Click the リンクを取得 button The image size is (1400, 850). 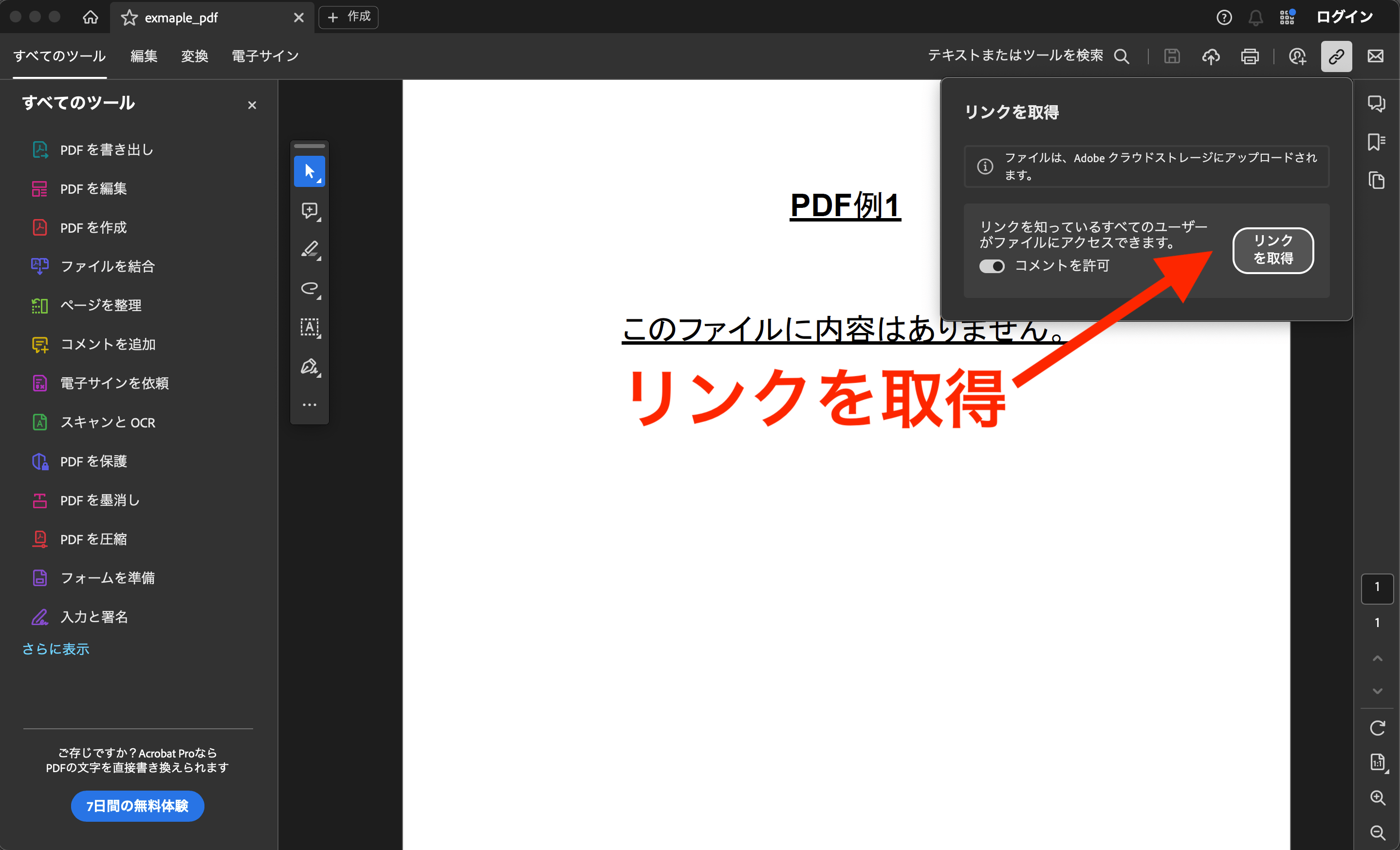1273,251
